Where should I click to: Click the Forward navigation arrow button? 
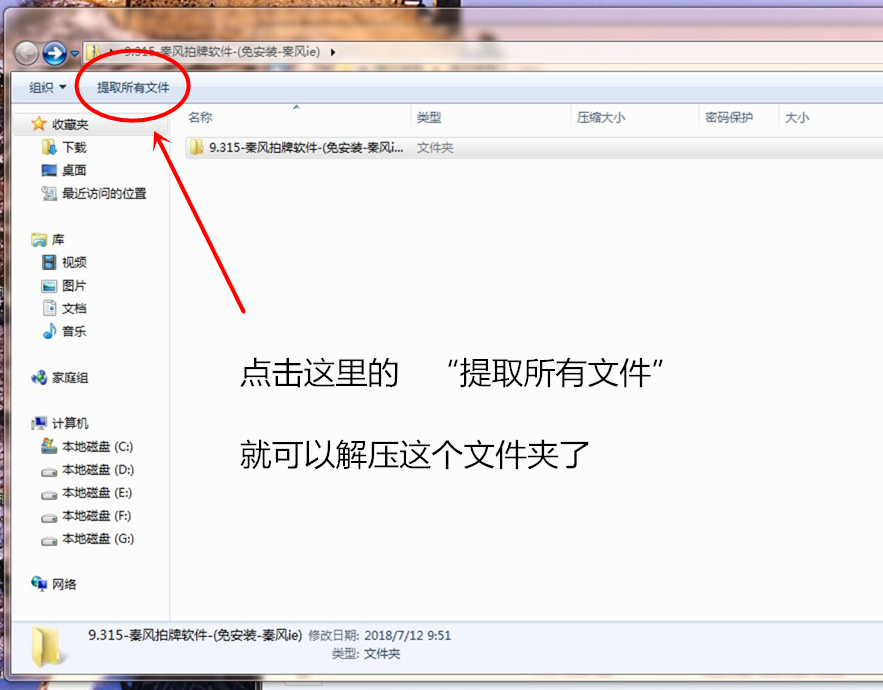55,52
